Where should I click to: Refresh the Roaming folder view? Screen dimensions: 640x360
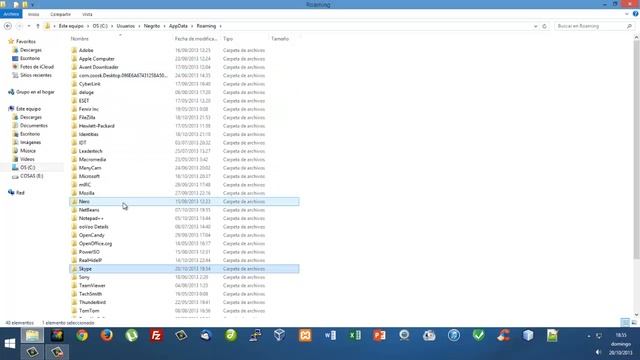point(544,26)
